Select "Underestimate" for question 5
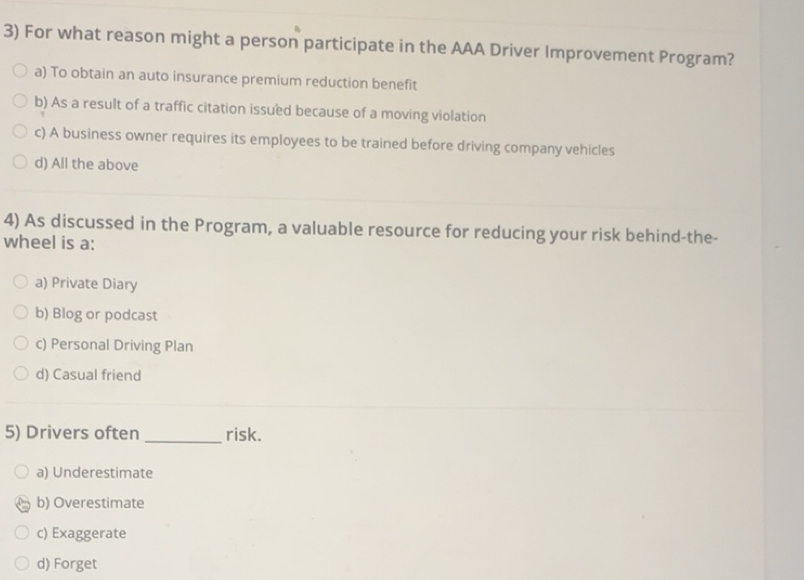Image resolution: width=804 pixels, height=580 pixels. (21, 472)
